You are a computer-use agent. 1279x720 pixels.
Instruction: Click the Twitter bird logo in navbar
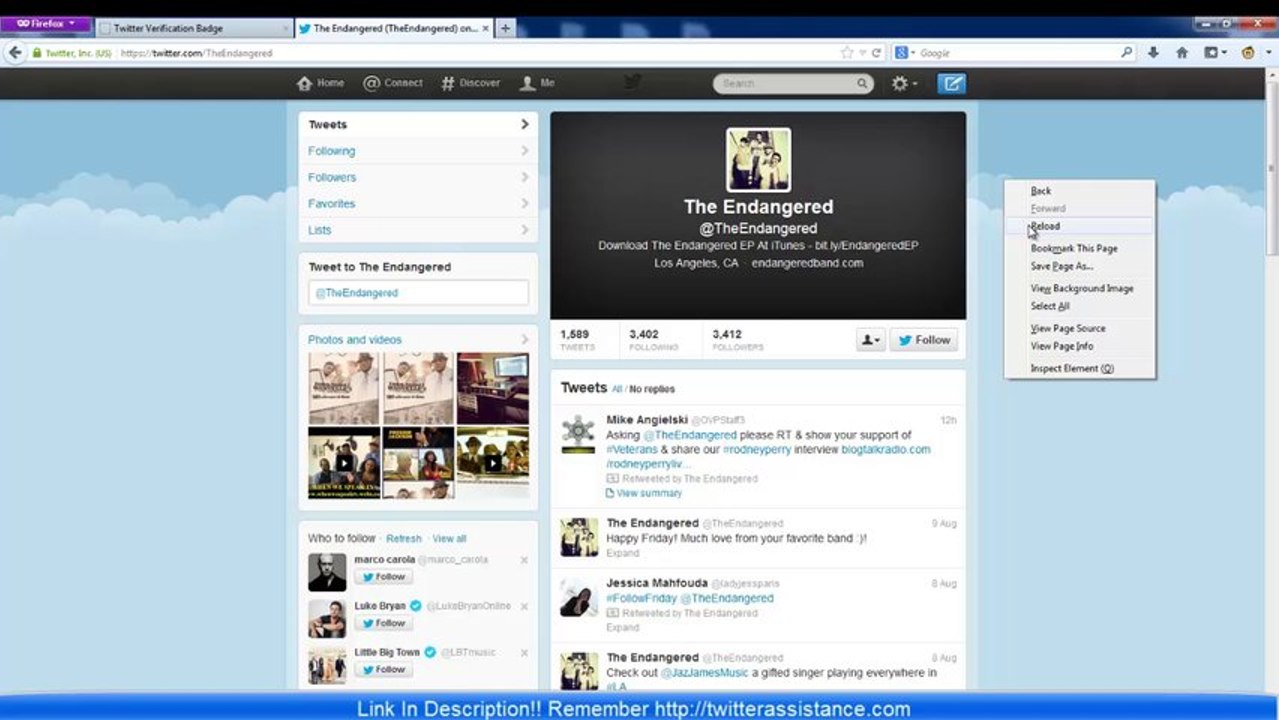coord(632,82)
